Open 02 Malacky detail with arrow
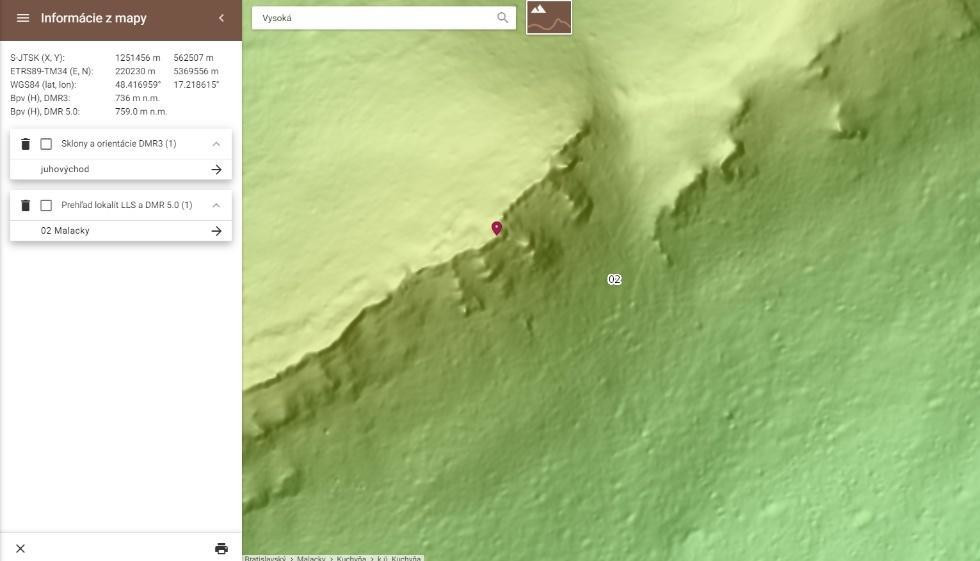 tap(216, 231)
